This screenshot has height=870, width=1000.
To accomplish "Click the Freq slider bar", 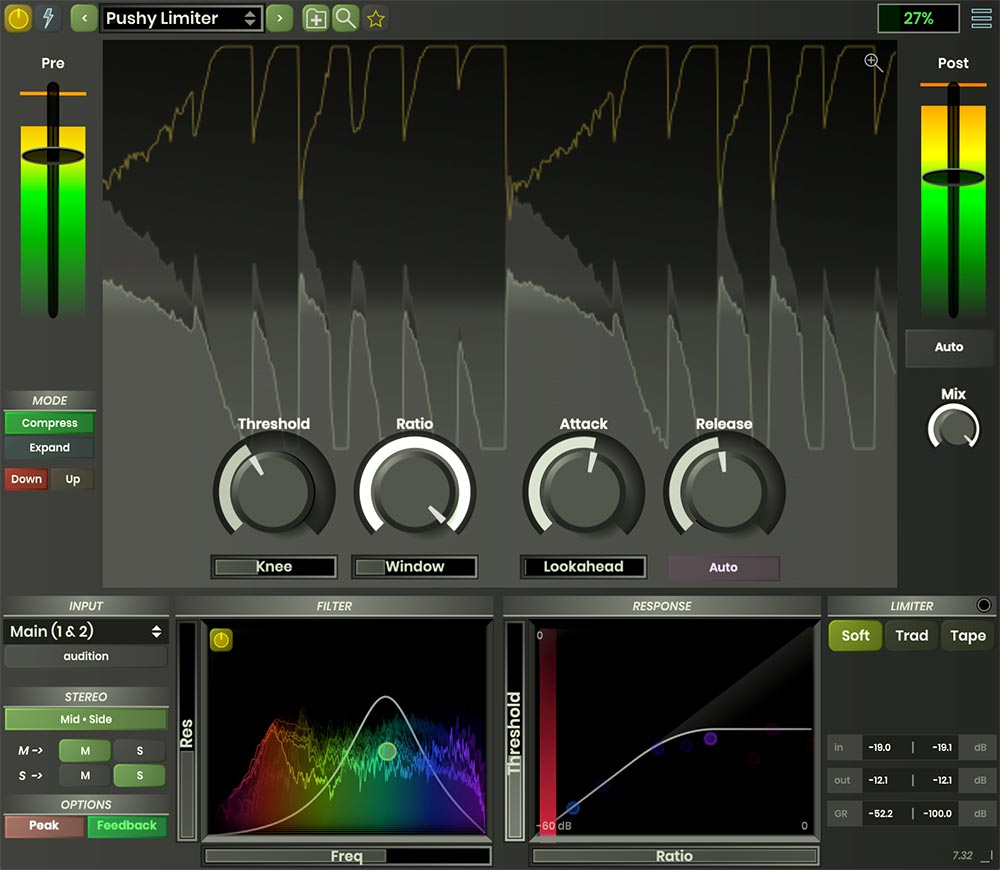I will [x=347, y=856].
